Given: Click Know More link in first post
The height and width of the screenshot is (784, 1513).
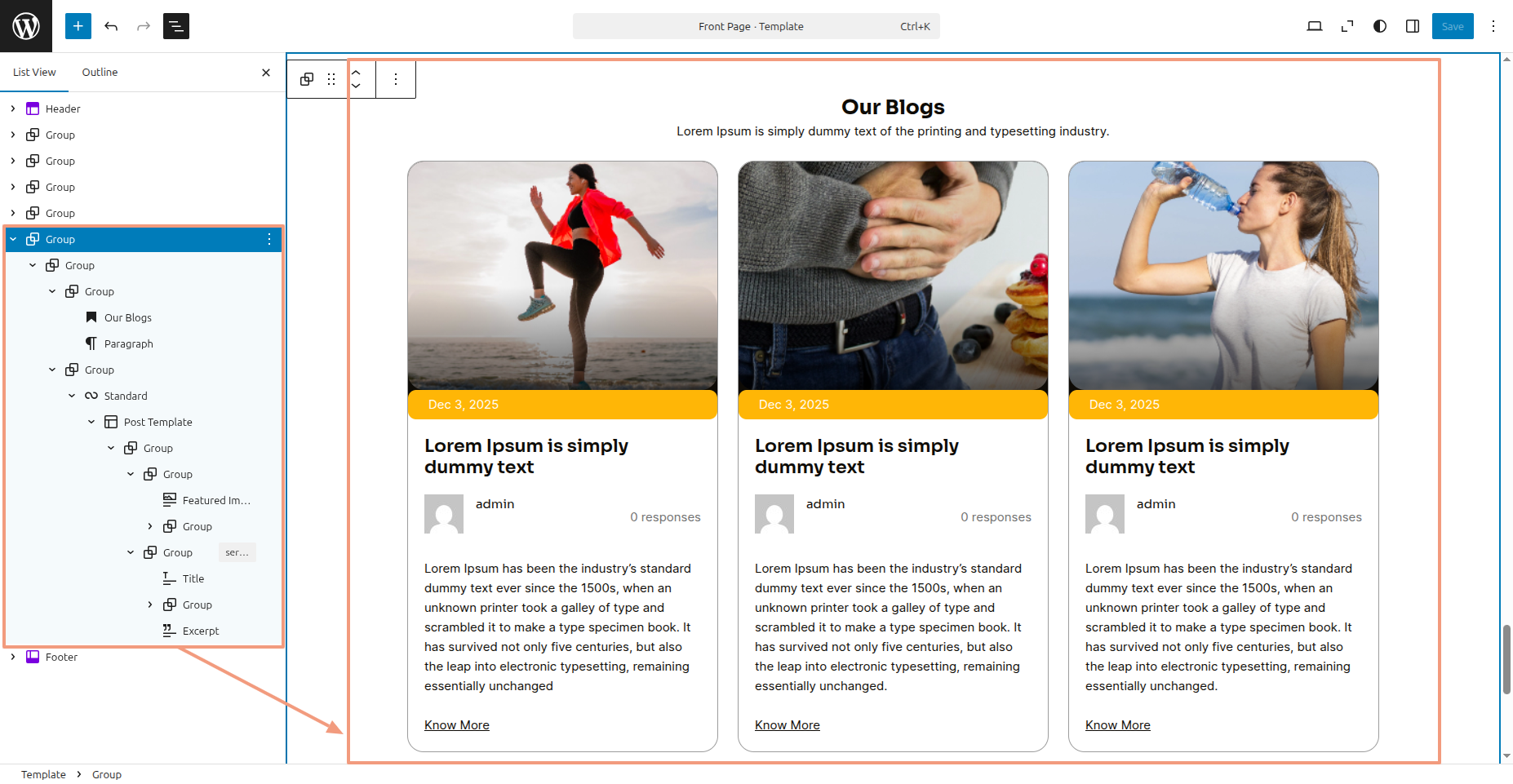Looking at the screenshot, I should point(456,725).
